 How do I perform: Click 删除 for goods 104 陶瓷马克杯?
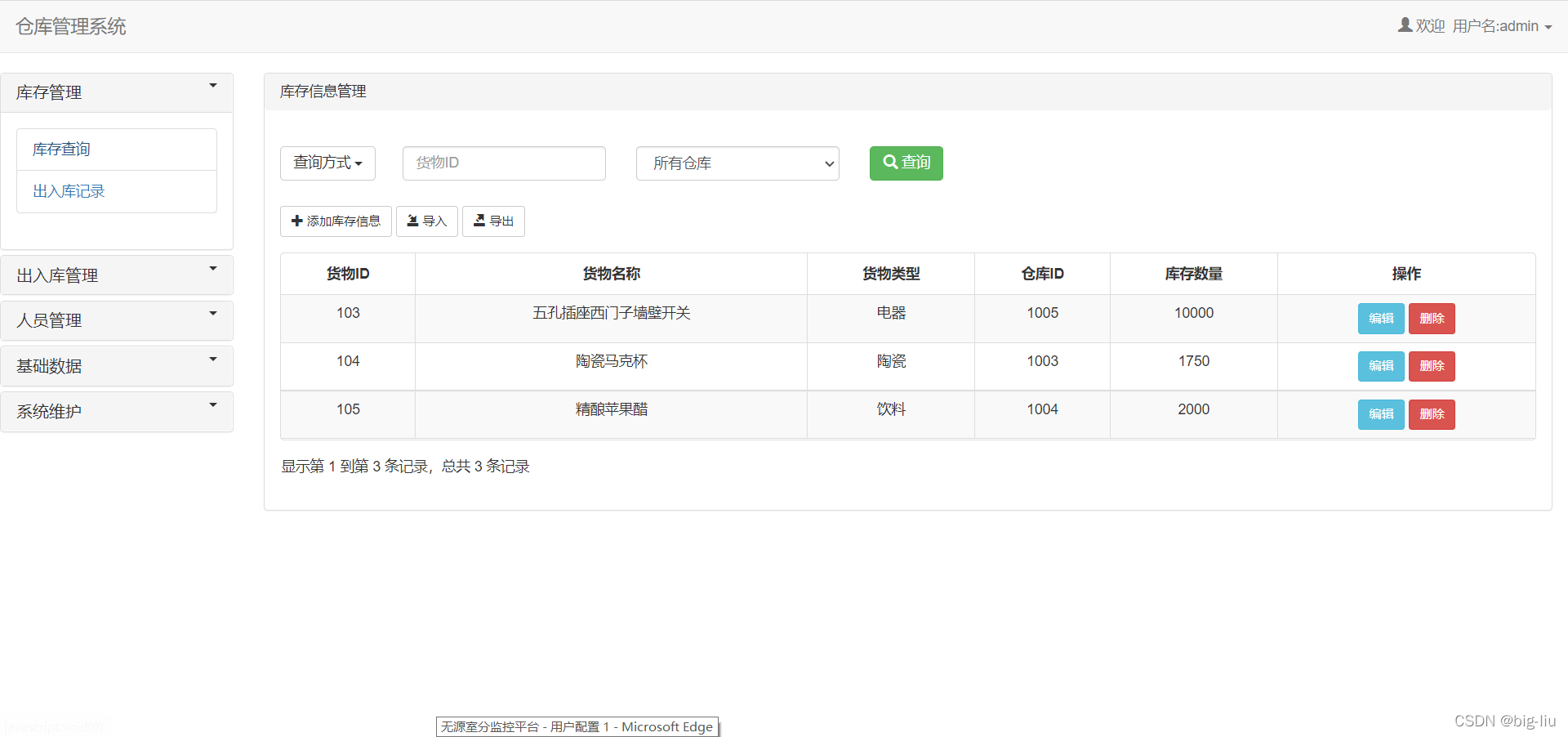(x=1432, y=366)
